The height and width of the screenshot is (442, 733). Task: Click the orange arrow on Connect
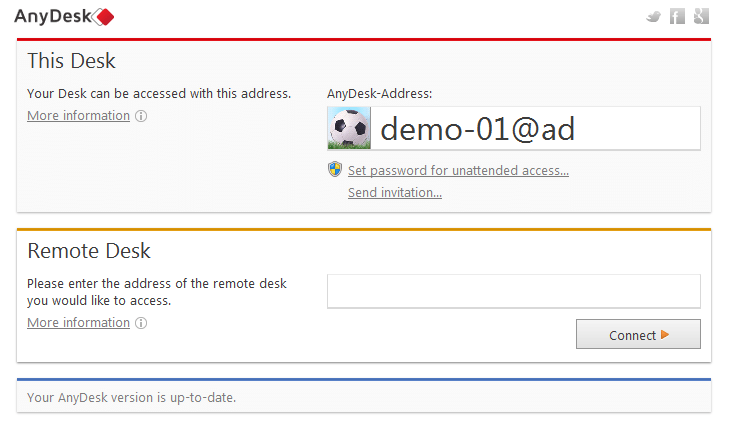[665, 335]
